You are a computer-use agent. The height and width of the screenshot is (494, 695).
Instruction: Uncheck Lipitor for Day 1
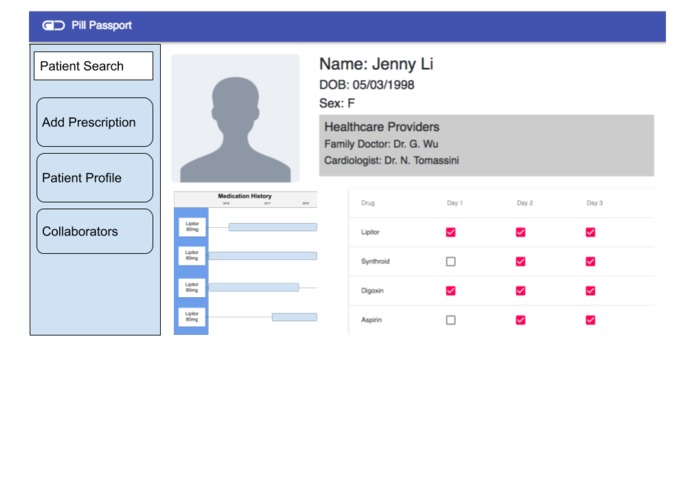451,232
